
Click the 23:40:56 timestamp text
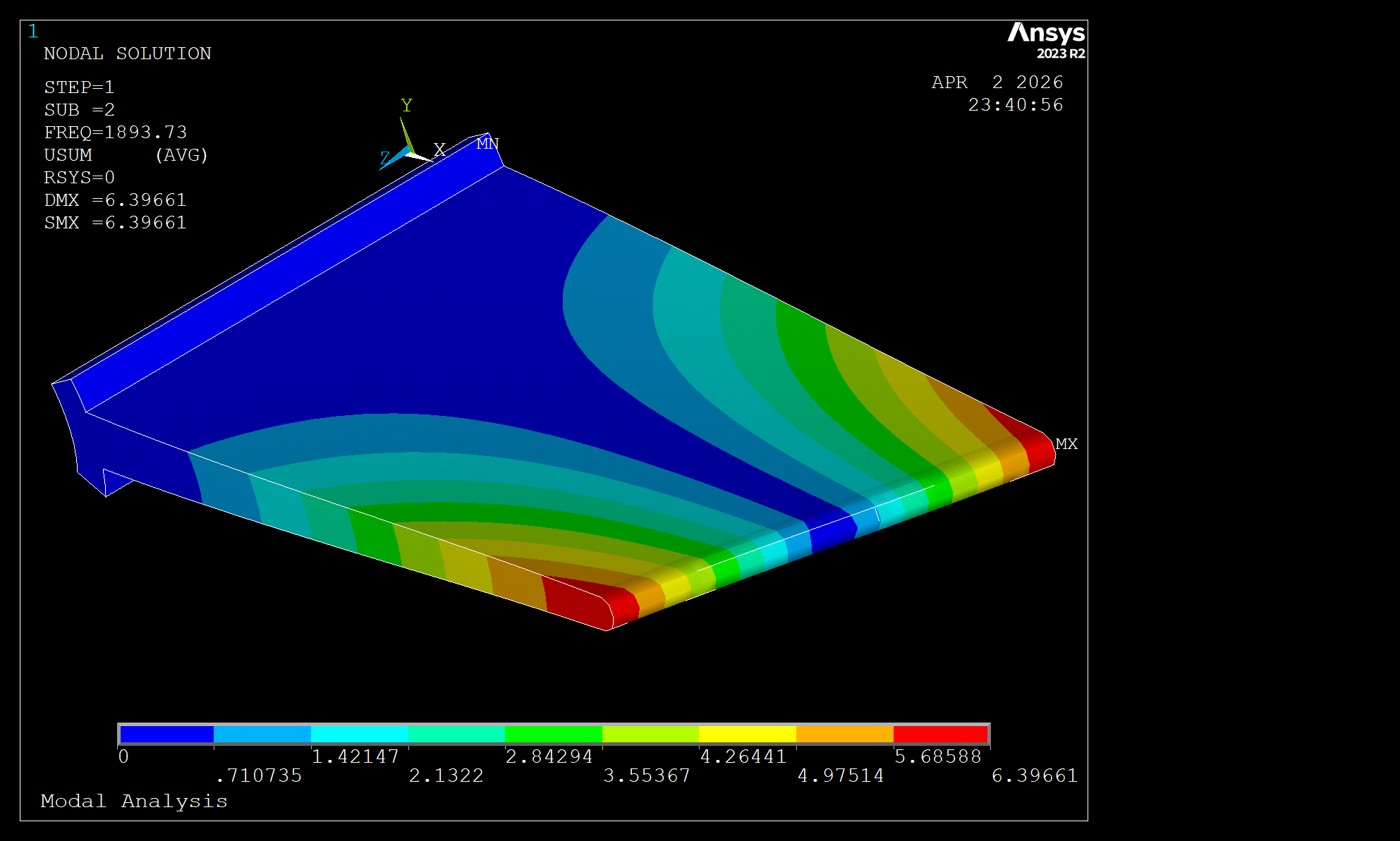[x=1015, y=105]
